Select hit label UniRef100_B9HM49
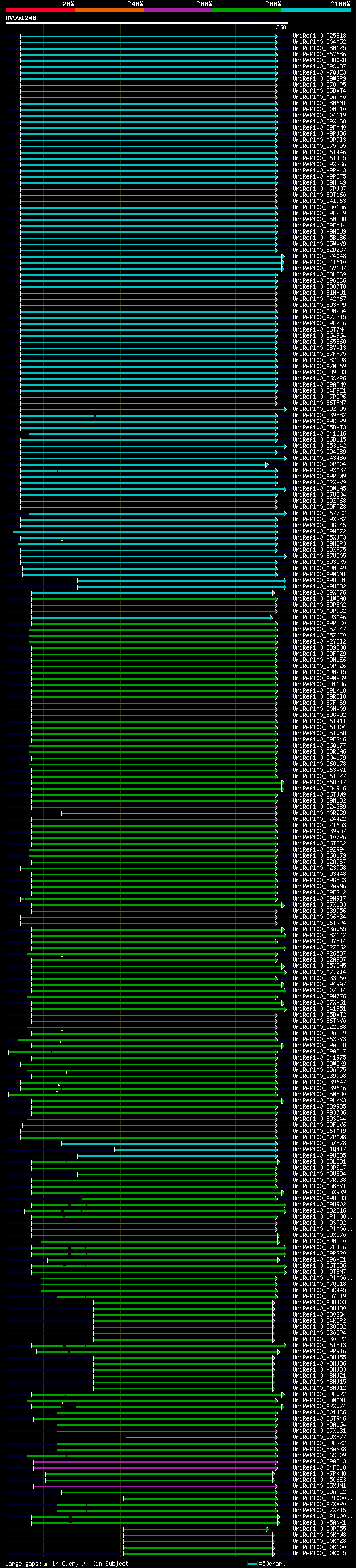 coord(319,182)
